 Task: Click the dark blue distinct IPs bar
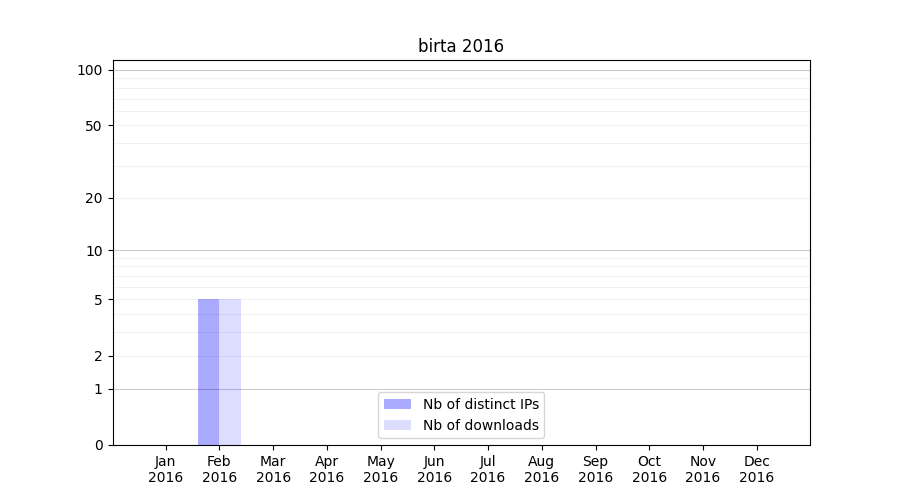tap(208, 372)
